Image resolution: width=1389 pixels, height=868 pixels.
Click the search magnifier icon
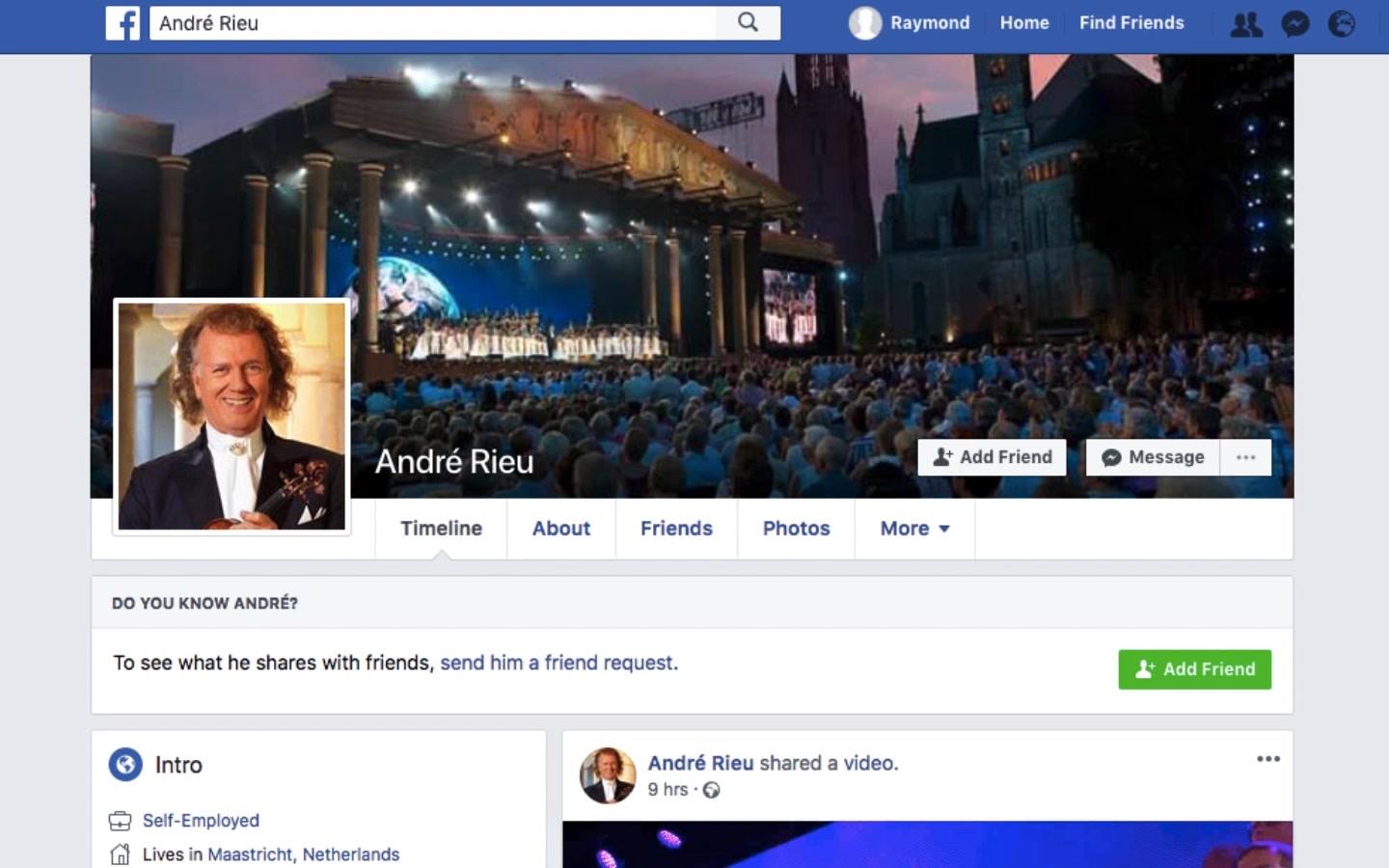coord(748,22)
